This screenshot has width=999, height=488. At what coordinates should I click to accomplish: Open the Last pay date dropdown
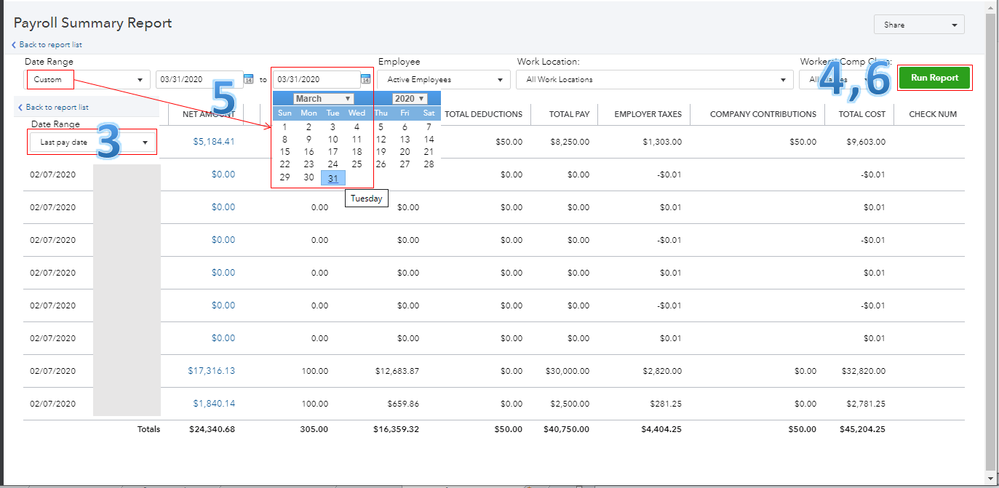click(x=92, y=142)
